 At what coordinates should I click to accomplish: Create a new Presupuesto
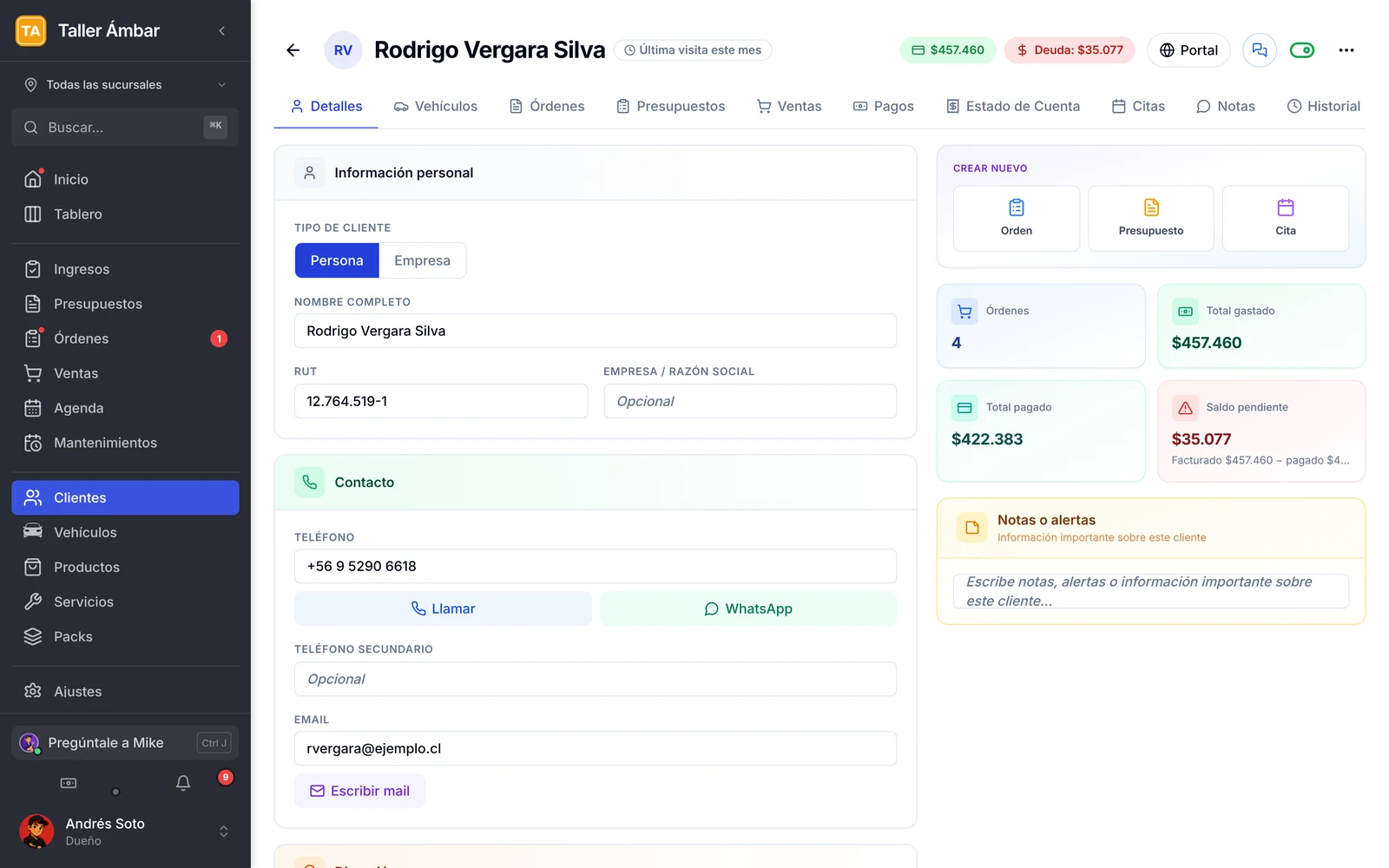pyautogui.click(x=1151, y=219)
